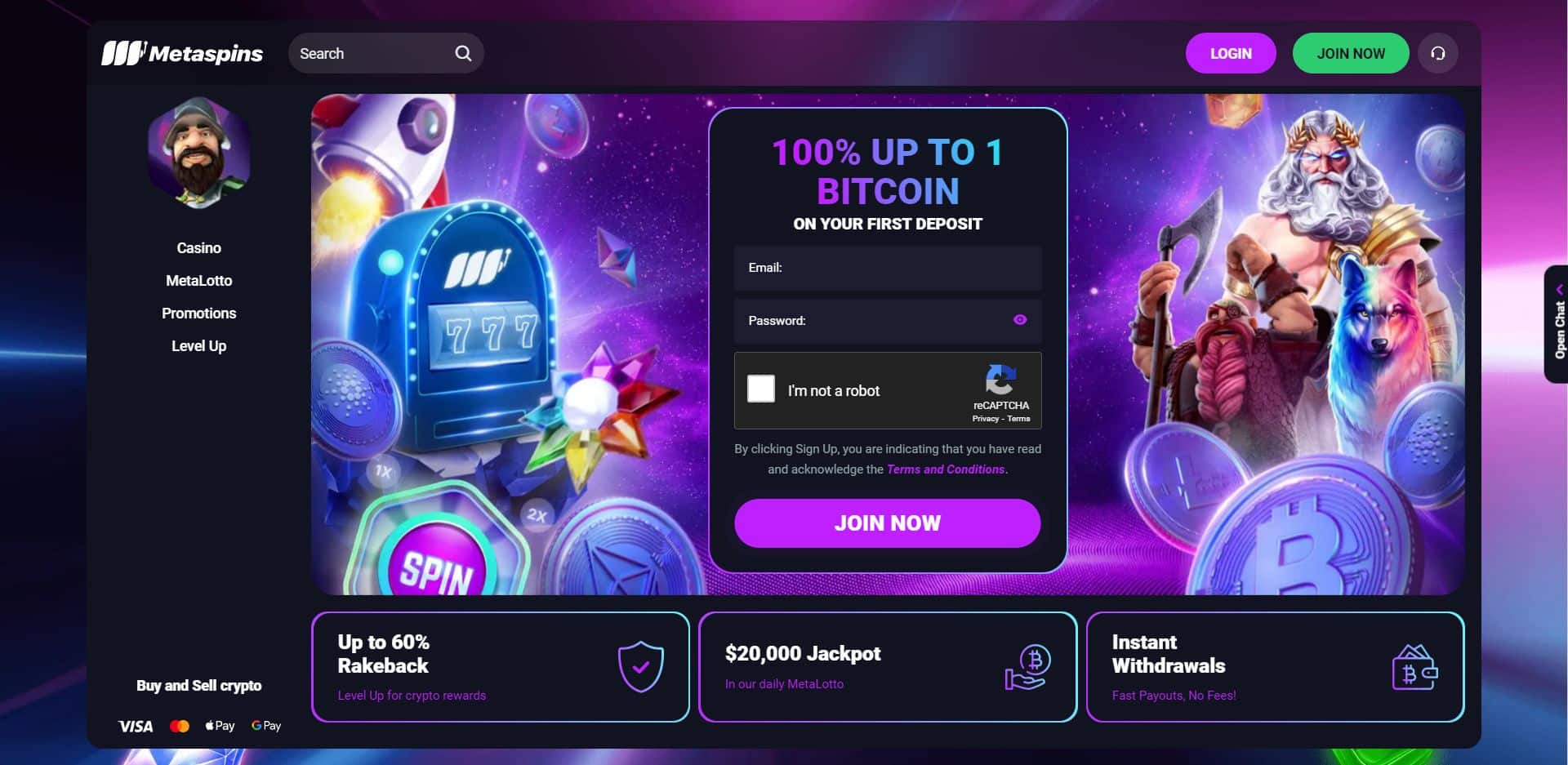Click the Google Pay icon
Viewport: 1568px width, 765px height.
(266, 725)
